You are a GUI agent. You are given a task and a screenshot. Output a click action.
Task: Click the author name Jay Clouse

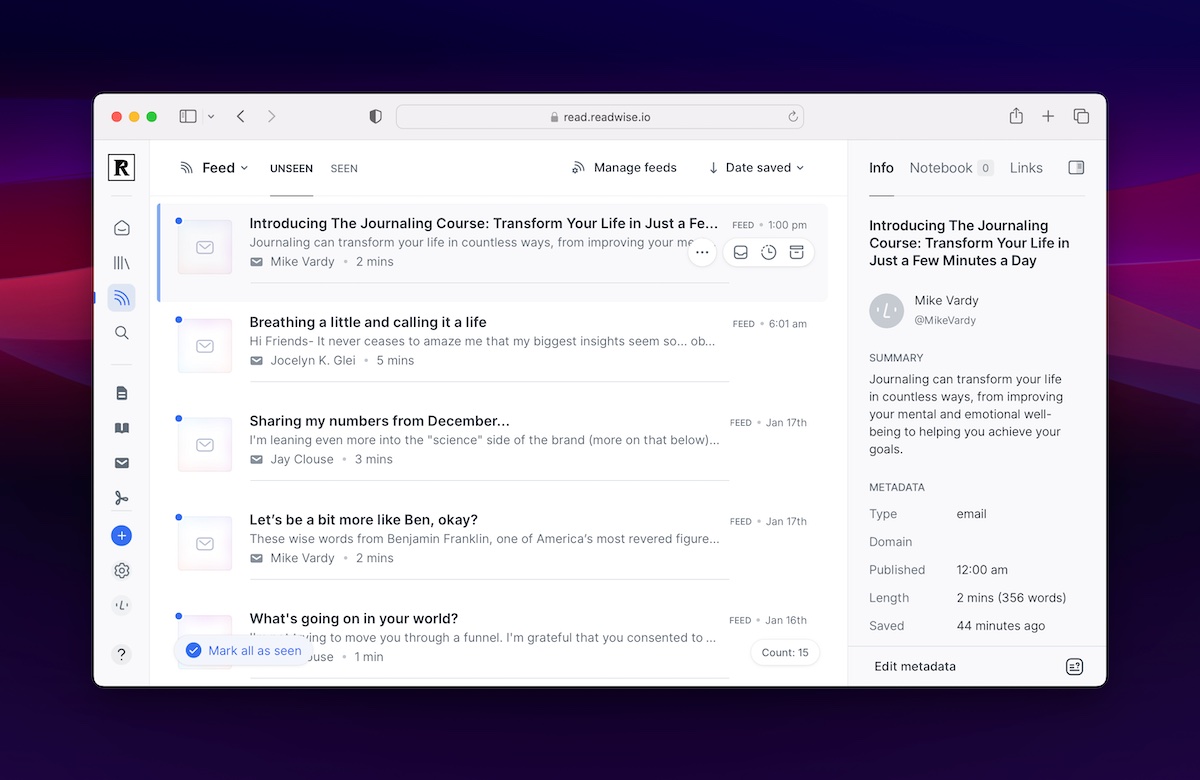[302, 460]
